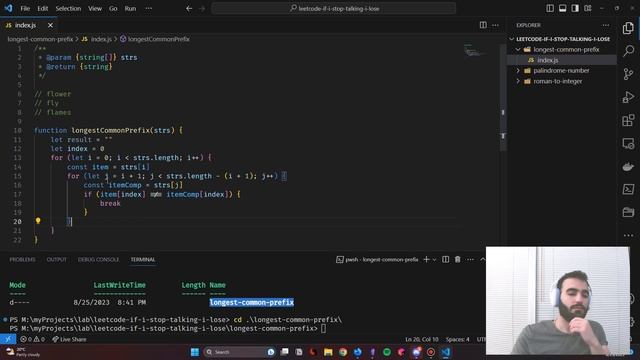Open the Explorer view in activity bar

628,28
